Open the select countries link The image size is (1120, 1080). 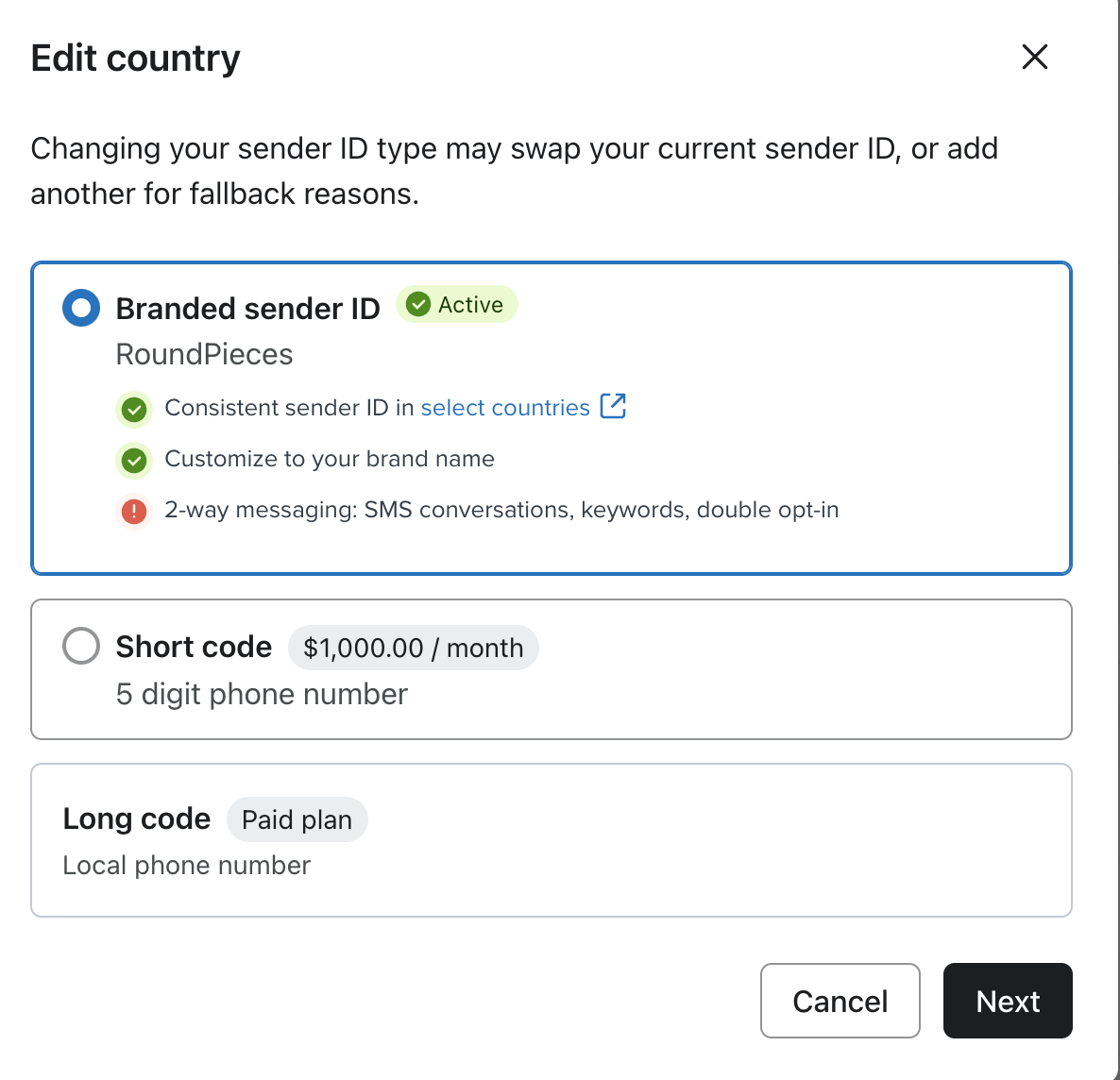click(505, 407)
